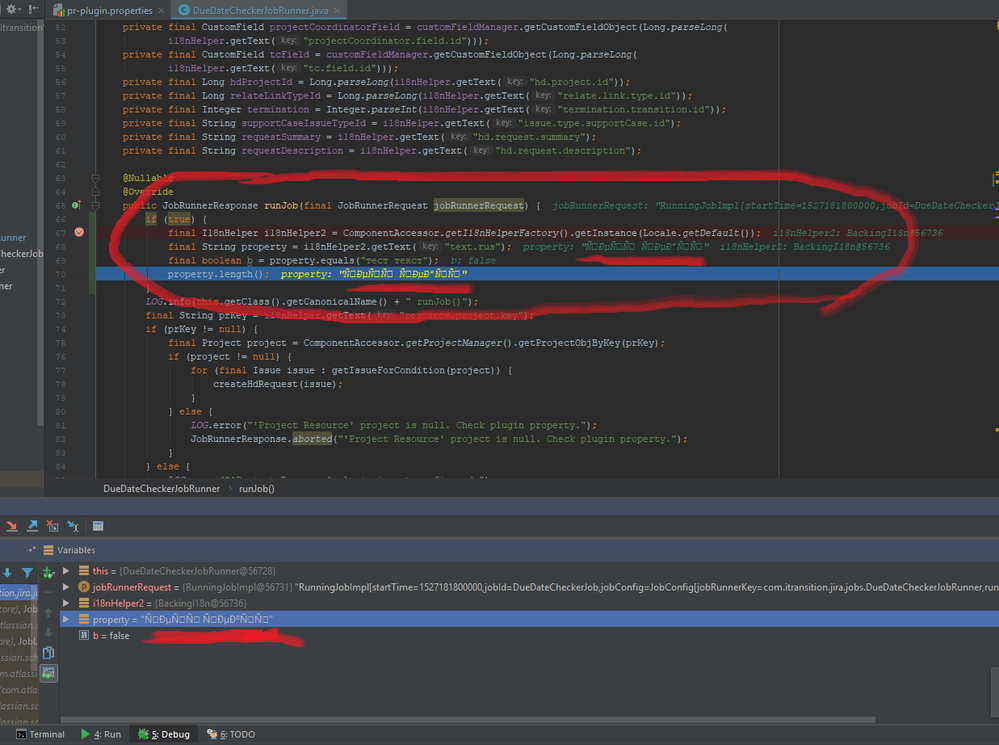Screen dimensions: 999x745
Task: Click the blue down-arrow frames navigation icon
Action: 8,572
